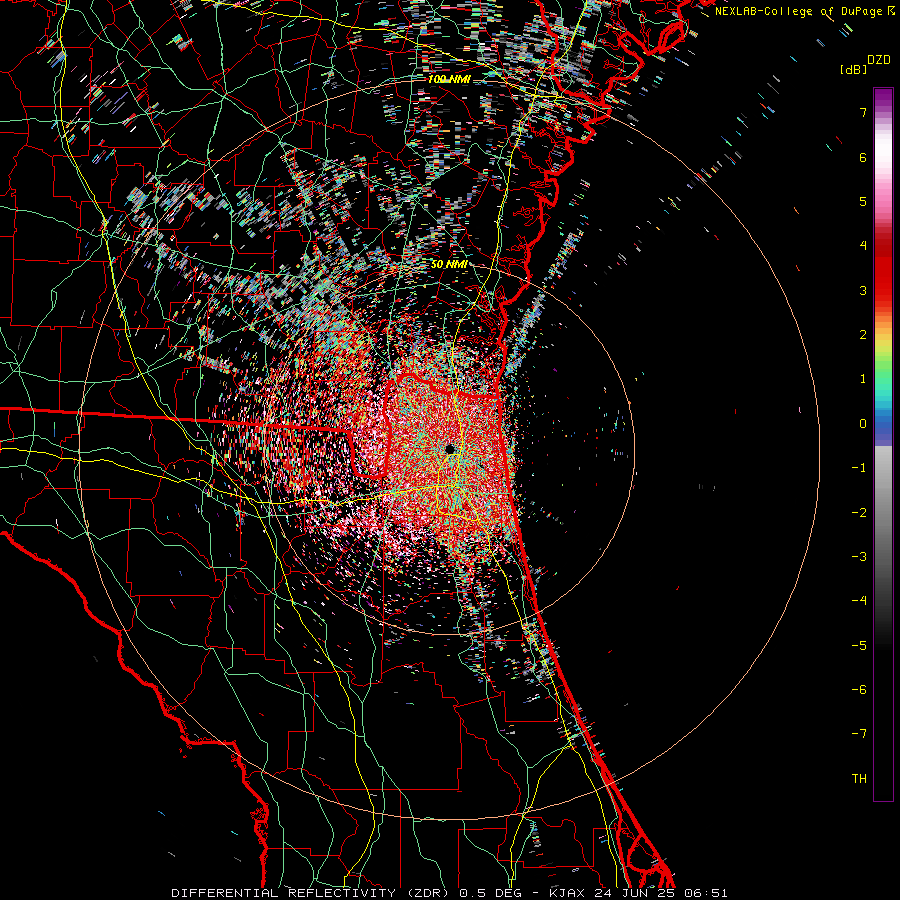Click the -4 tick label on color scale

859,601
